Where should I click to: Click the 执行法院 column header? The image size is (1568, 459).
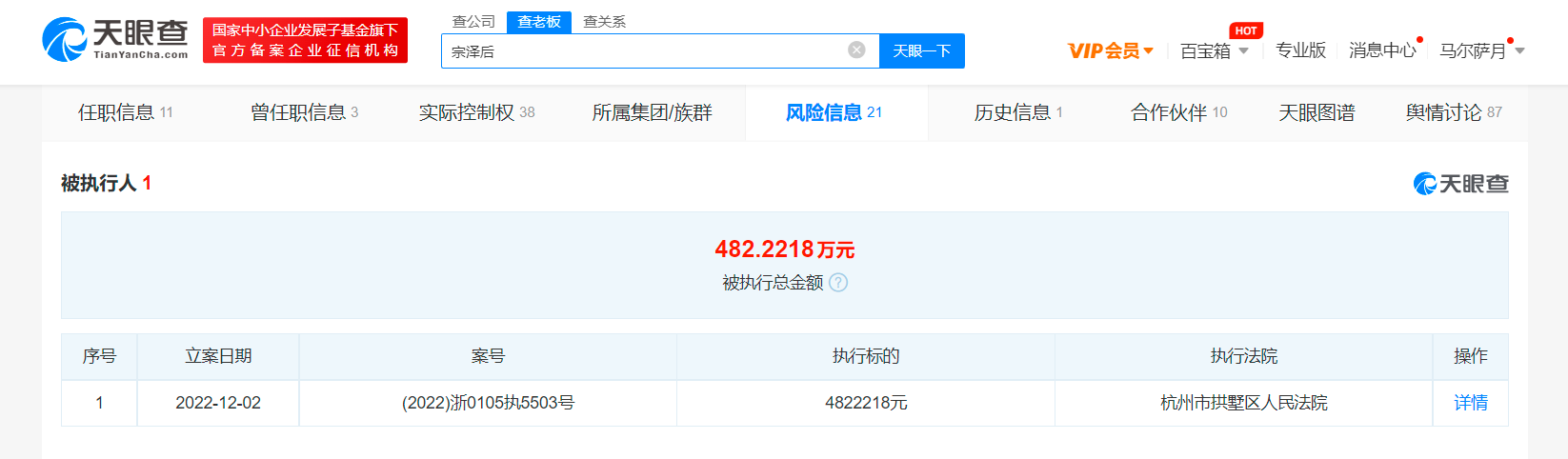[x=1243, y=356]
